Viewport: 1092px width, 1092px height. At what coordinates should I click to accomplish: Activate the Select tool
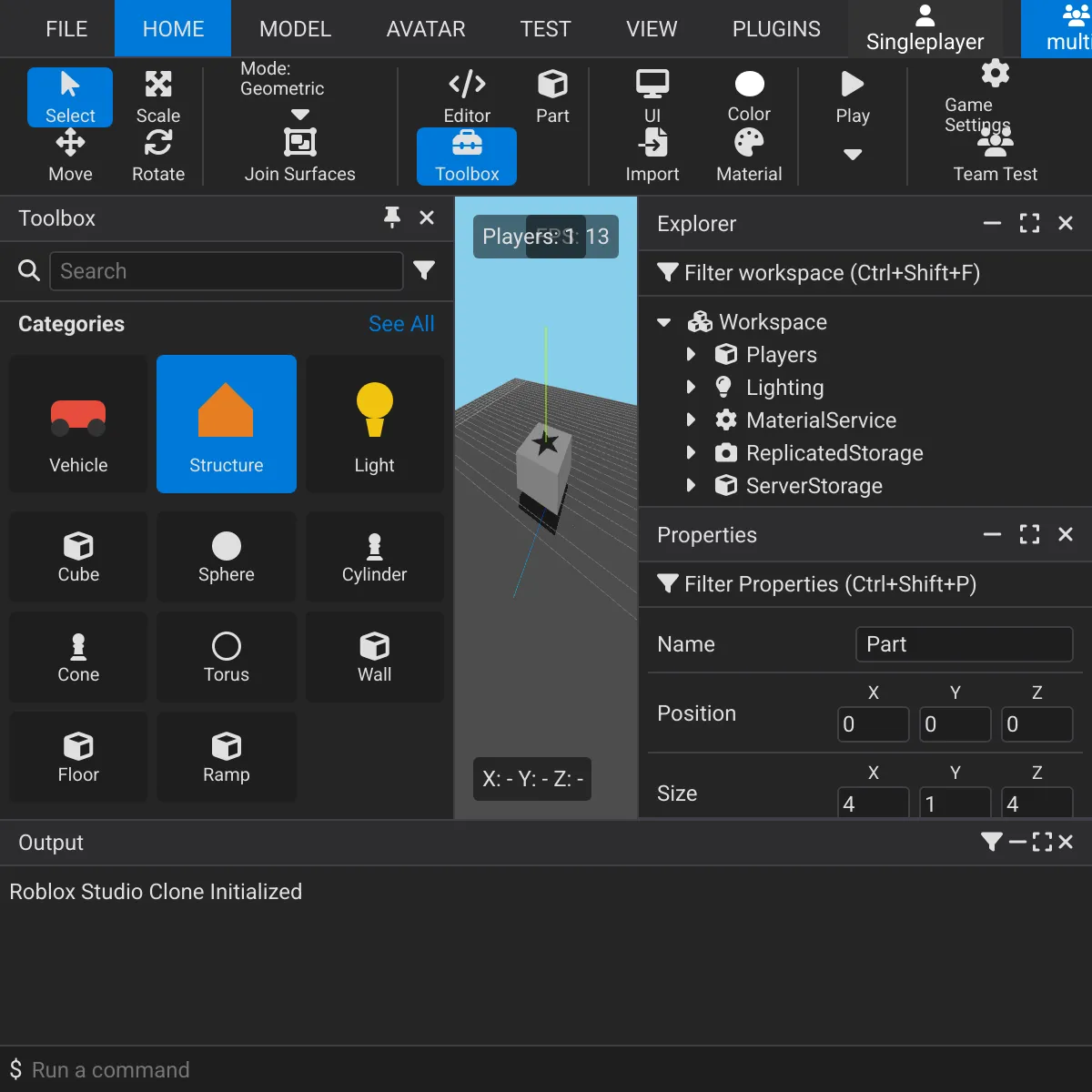point(70,97)
